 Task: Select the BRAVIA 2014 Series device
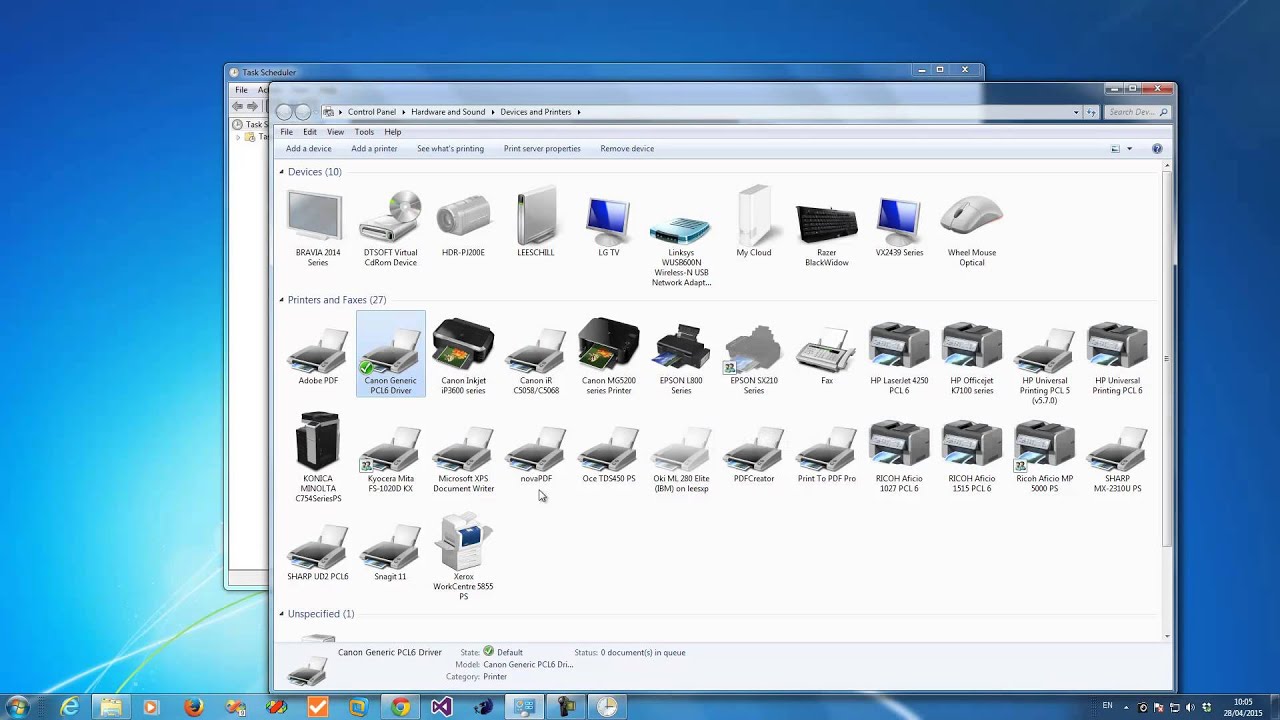317,228
